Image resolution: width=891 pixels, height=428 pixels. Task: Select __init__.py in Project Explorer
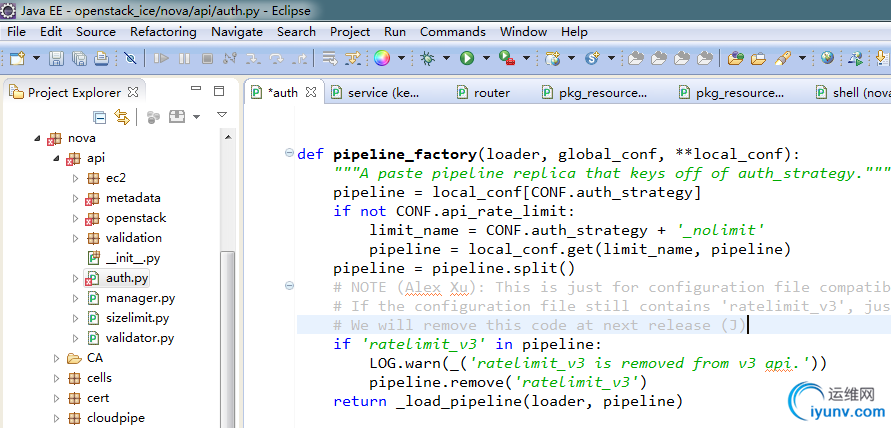pyautogui.click(x=133, y=258)
